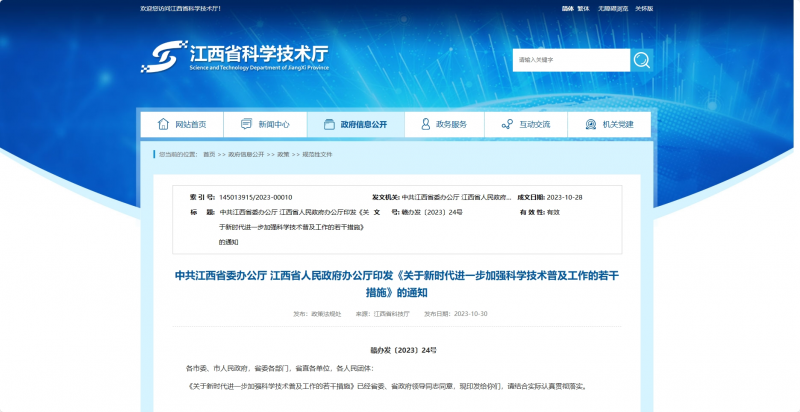Image resolution: width=800 pixels, height=412 pixels.
Task: Click the welcome text 欢迎您访问江西省科学技术厅
Action: (181, 9)
